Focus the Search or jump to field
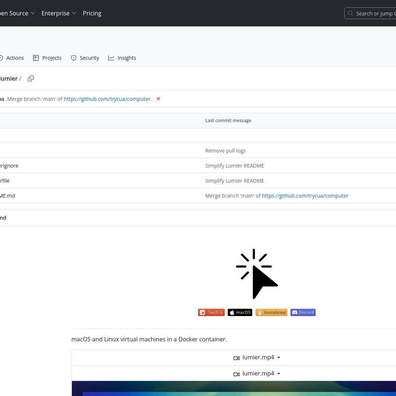 point(370,14)
